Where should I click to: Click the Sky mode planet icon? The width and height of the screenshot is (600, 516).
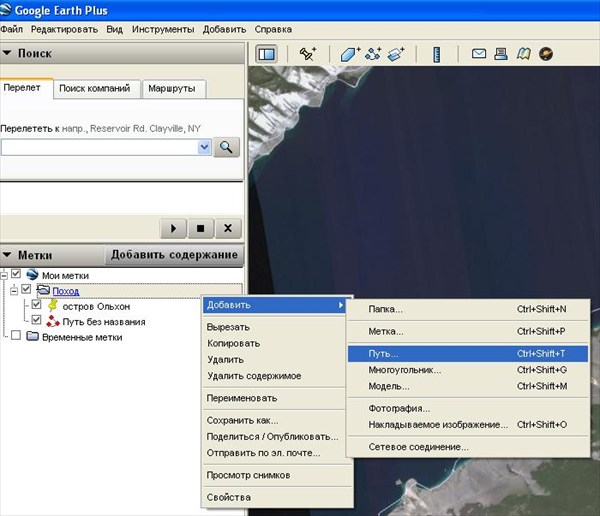[x=546, y=54]
